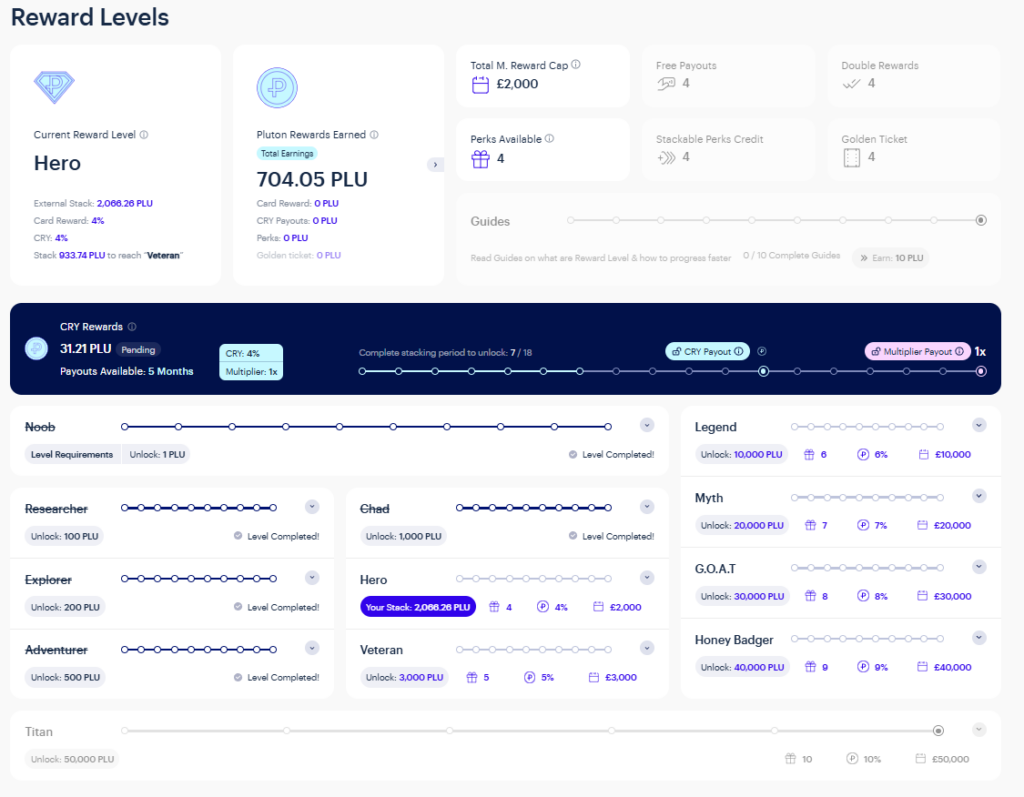
Task: Click the Golden Ticket icon
Action: [x=852, y=157]
